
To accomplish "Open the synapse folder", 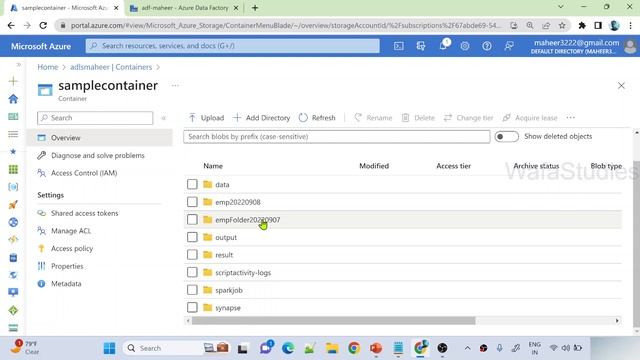I will (228, 308).
